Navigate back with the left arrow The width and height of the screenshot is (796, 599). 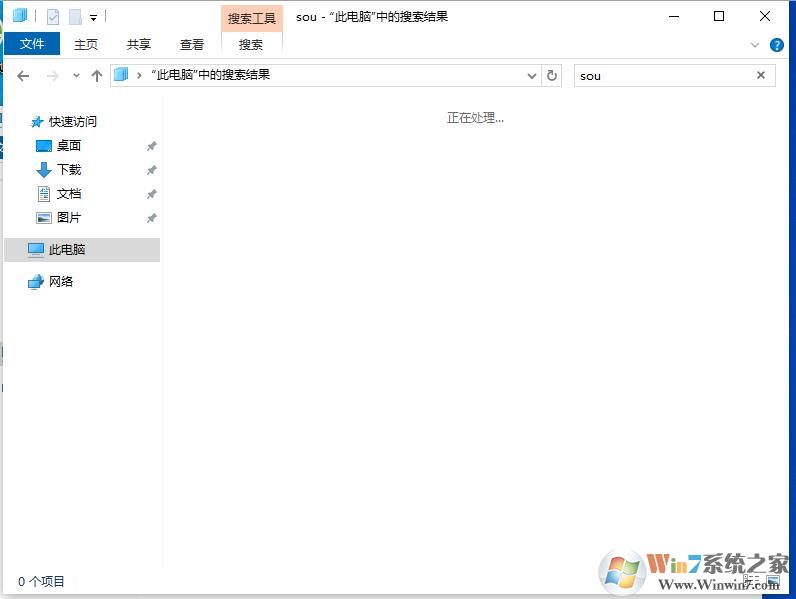click(x=24, y=76)
